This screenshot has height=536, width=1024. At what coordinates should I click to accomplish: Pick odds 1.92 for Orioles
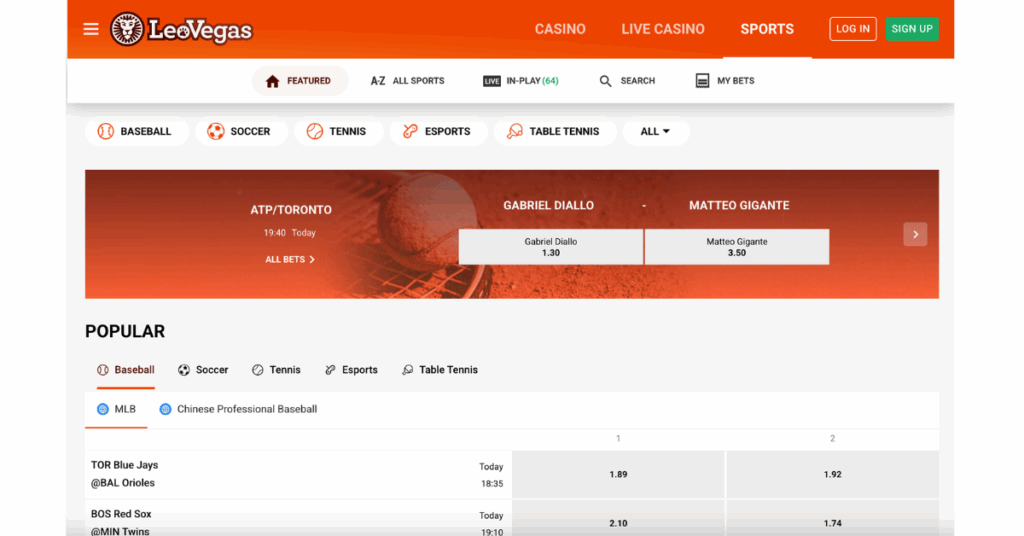(832, 475)
